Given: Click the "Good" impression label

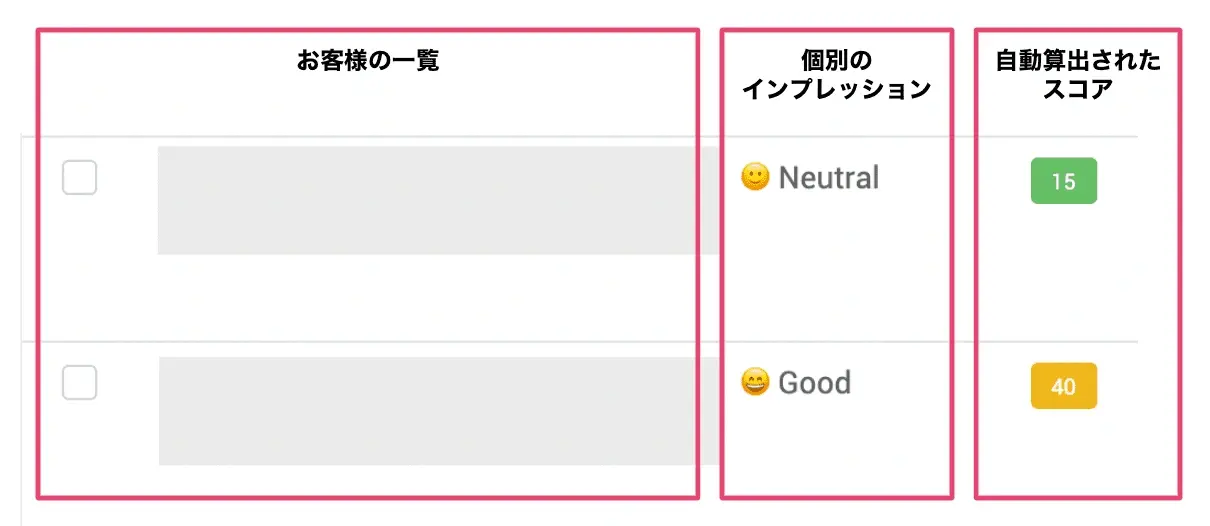Looking at the screenshot, I should [x=815, y=382].
